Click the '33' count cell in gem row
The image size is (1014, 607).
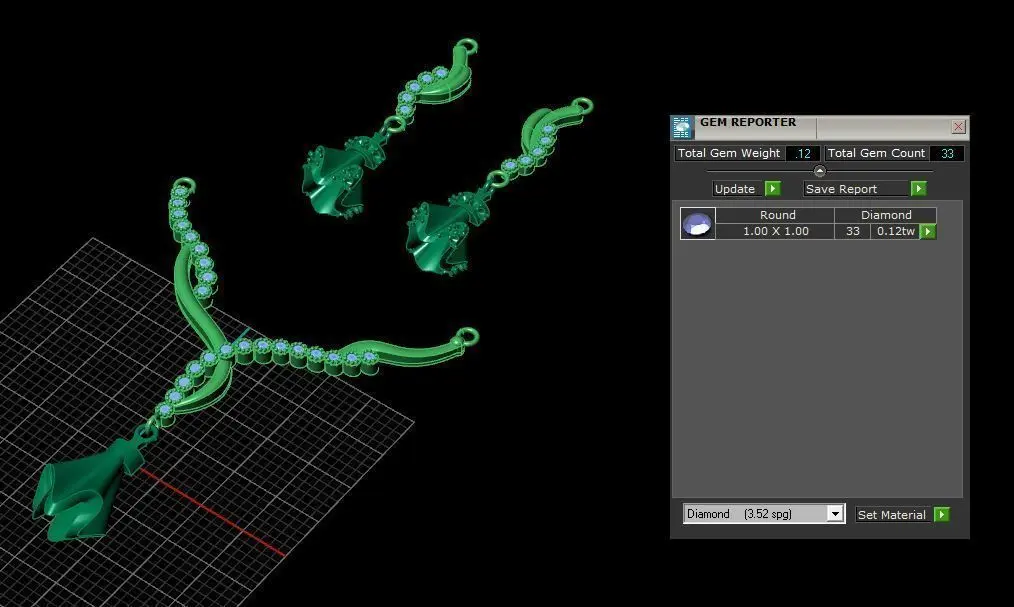point(852,231)
